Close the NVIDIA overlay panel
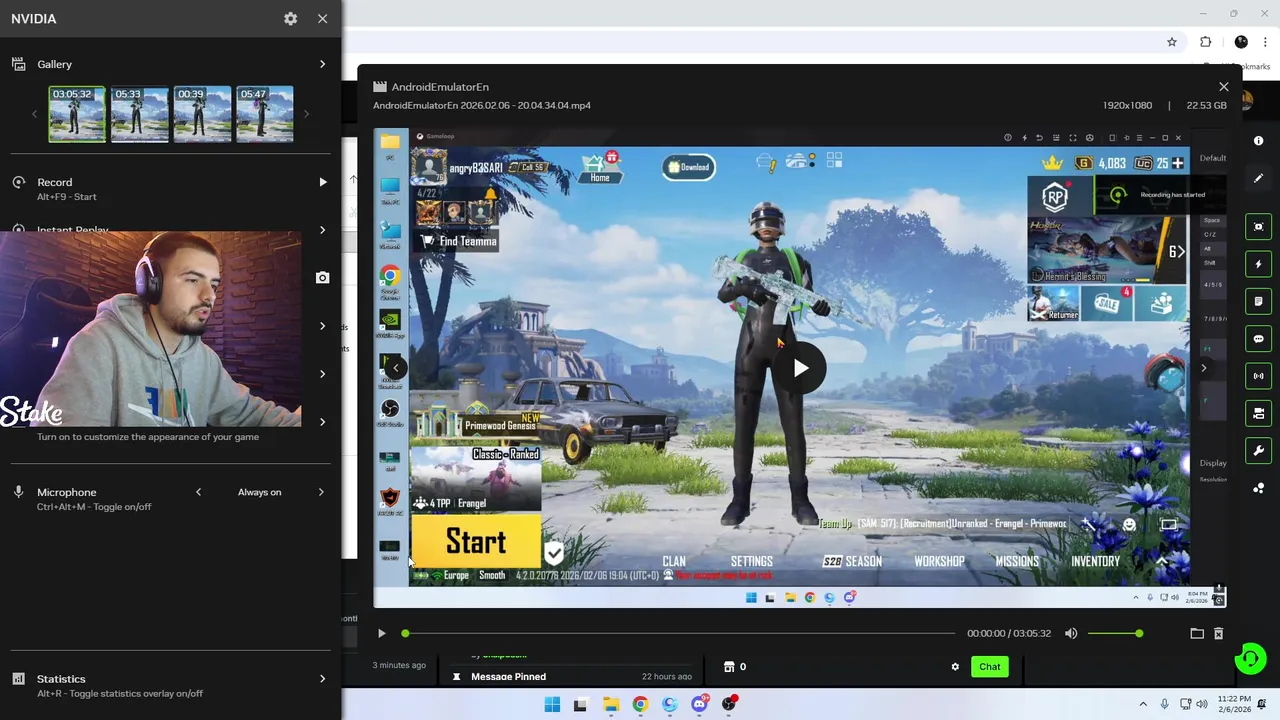The image size is (1280, 720). pos(322,18)
